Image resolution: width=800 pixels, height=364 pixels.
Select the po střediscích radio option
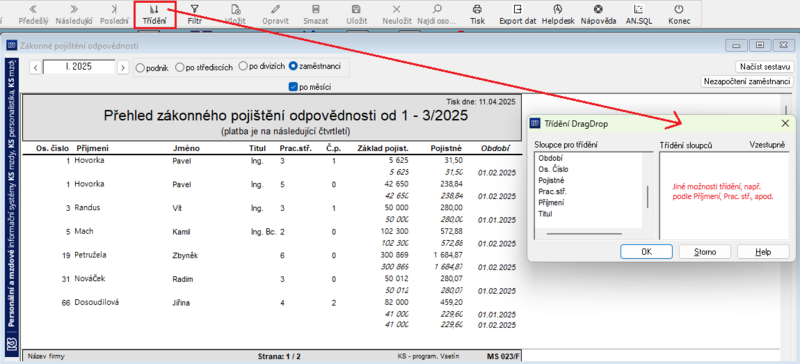tap(179, 67)
